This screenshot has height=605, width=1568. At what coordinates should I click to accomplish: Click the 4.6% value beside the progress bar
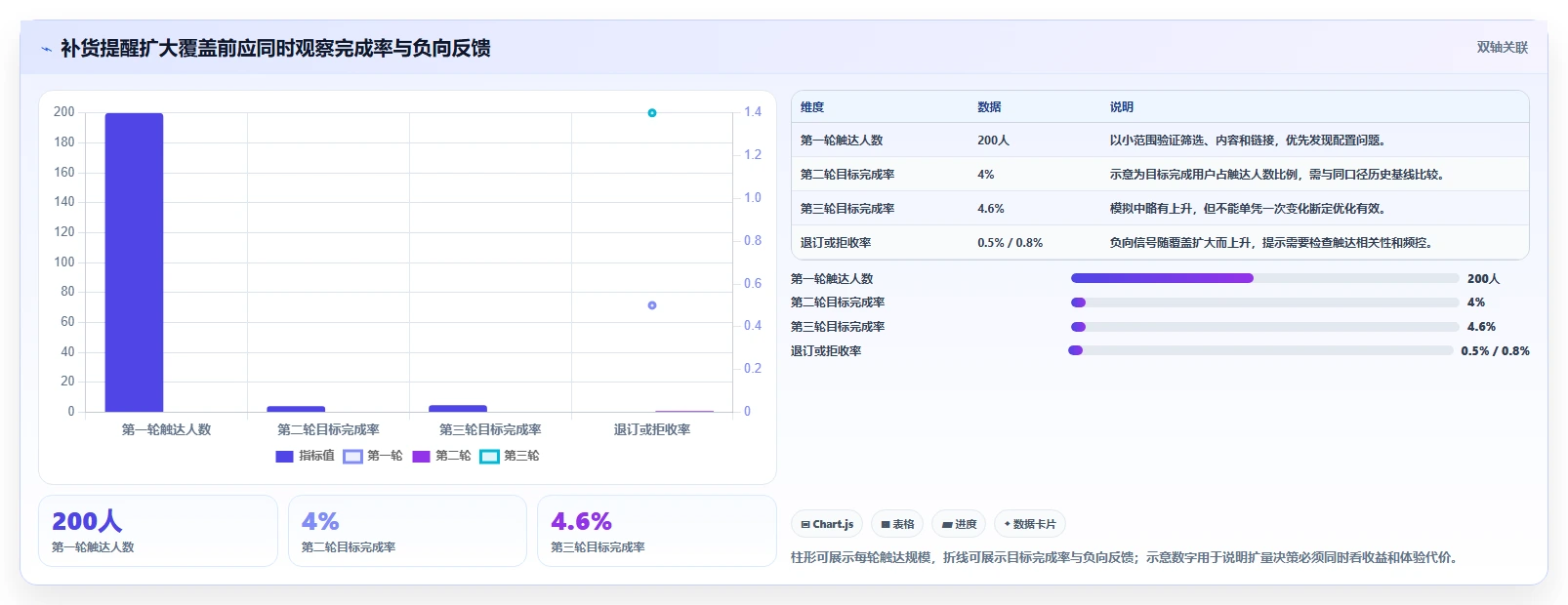[1481, 327]
